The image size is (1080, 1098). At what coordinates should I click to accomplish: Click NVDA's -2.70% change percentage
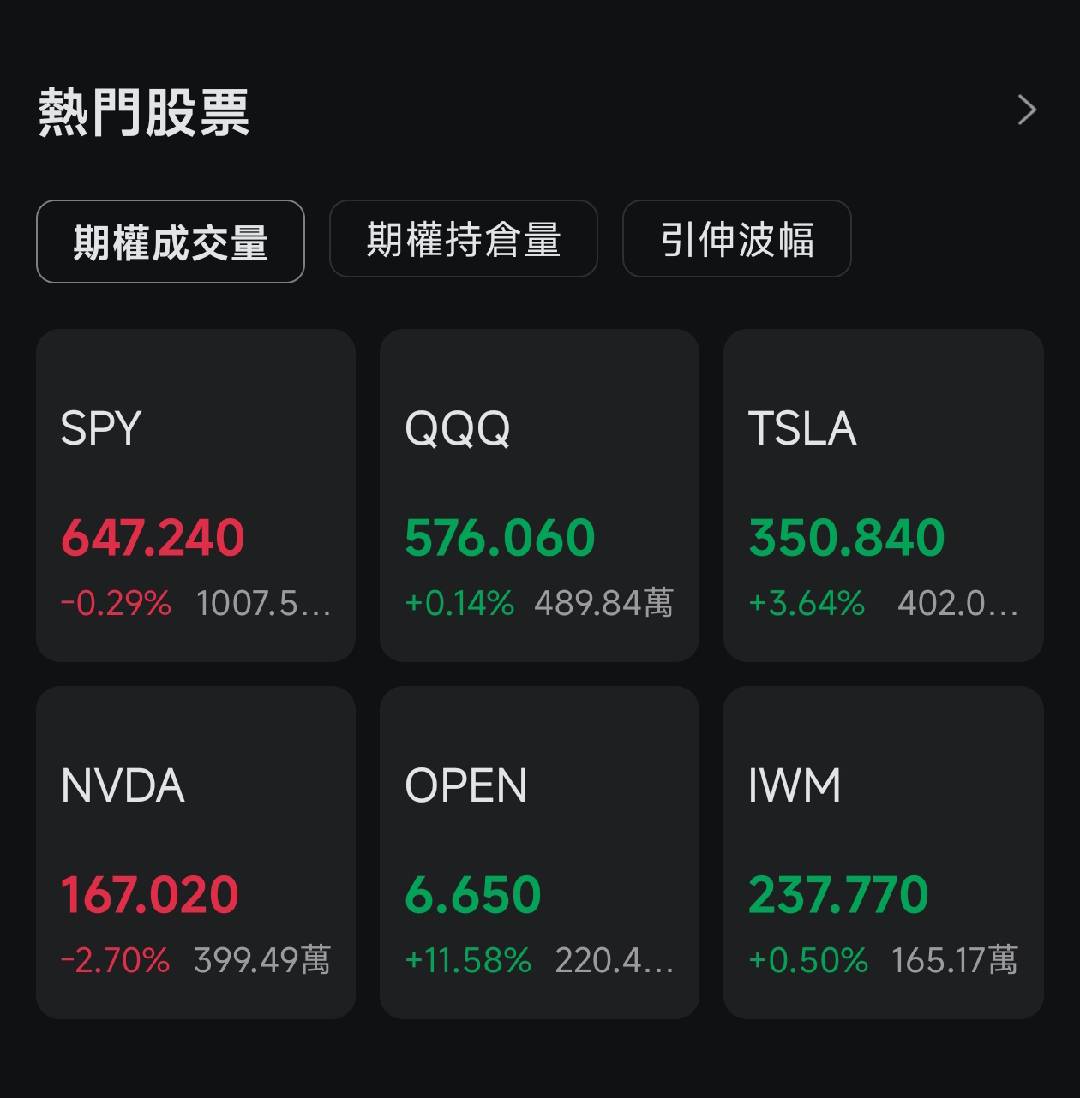[115, 960]
